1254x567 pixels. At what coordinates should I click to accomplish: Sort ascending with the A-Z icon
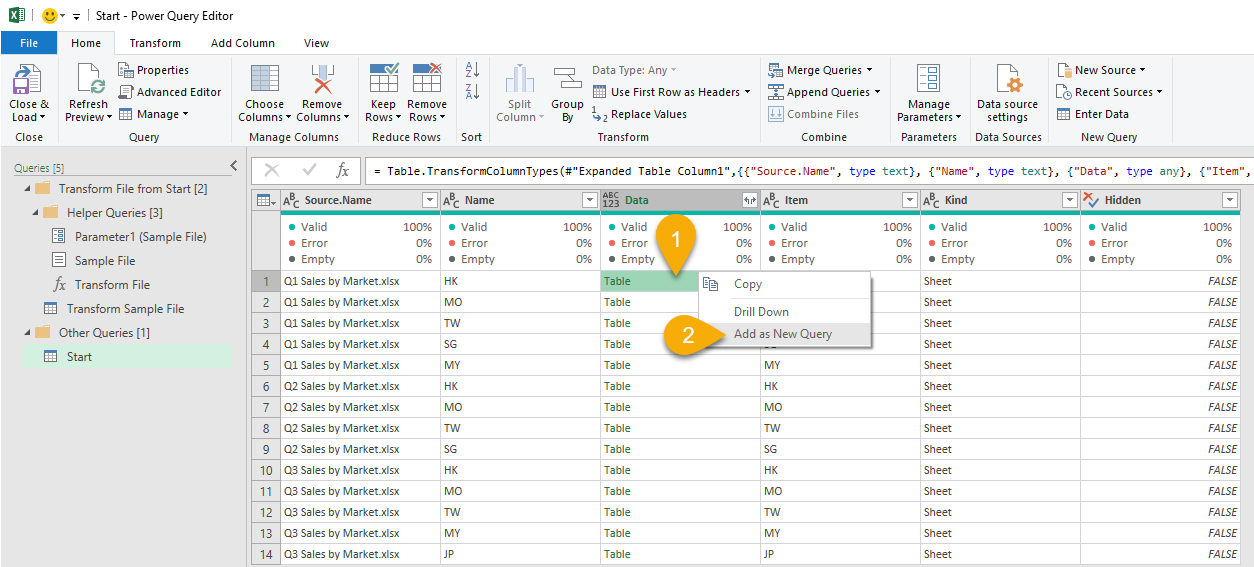click(x=473, y=70)
